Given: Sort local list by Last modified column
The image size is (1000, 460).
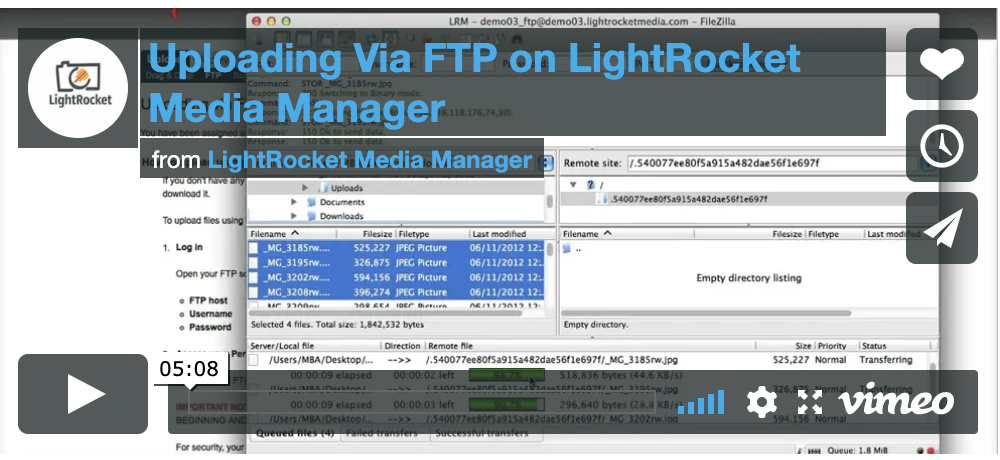Looking at the screenshot, I should click(x=508, y=234).
